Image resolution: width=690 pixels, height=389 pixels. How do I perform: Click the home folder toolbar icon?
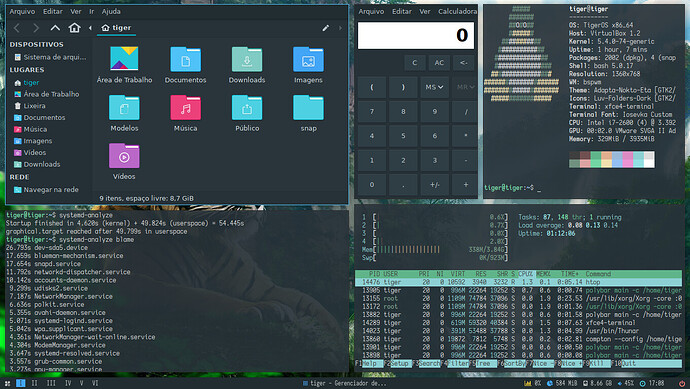(x=74, y=28)
